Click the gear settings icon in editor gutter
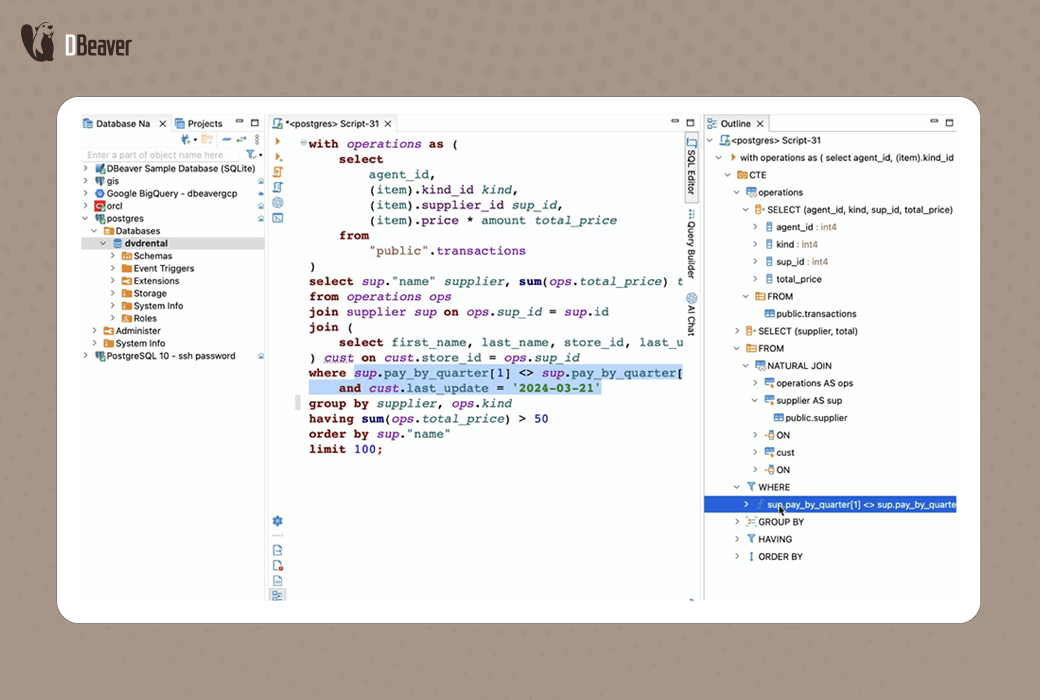Viewport: 1040px width, 700px height. pyautogui.click(x=278, y=521)
